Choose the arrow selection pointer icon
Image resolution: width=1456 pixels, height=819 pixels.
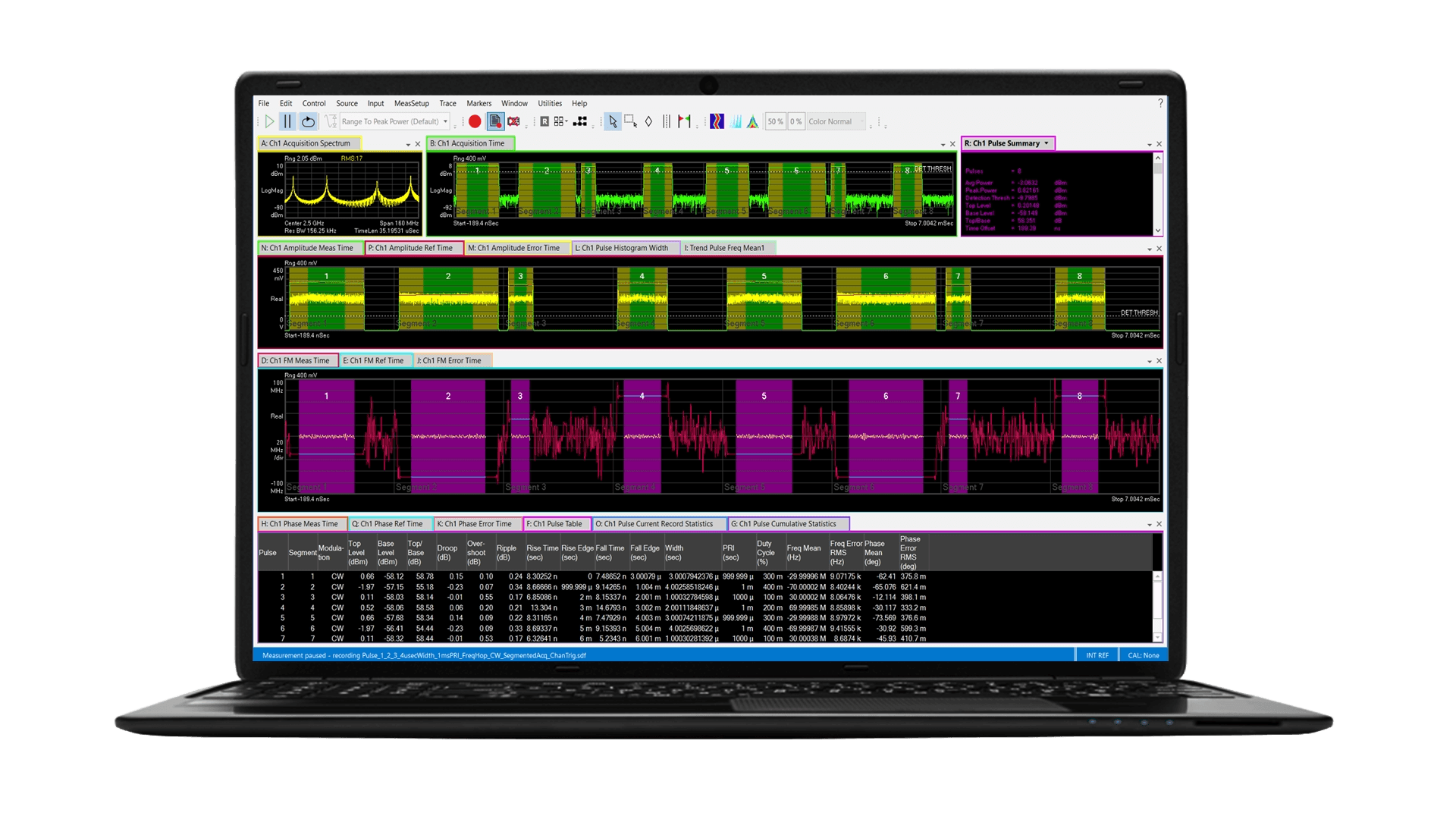pyautogui.click(x=612, y=121)
